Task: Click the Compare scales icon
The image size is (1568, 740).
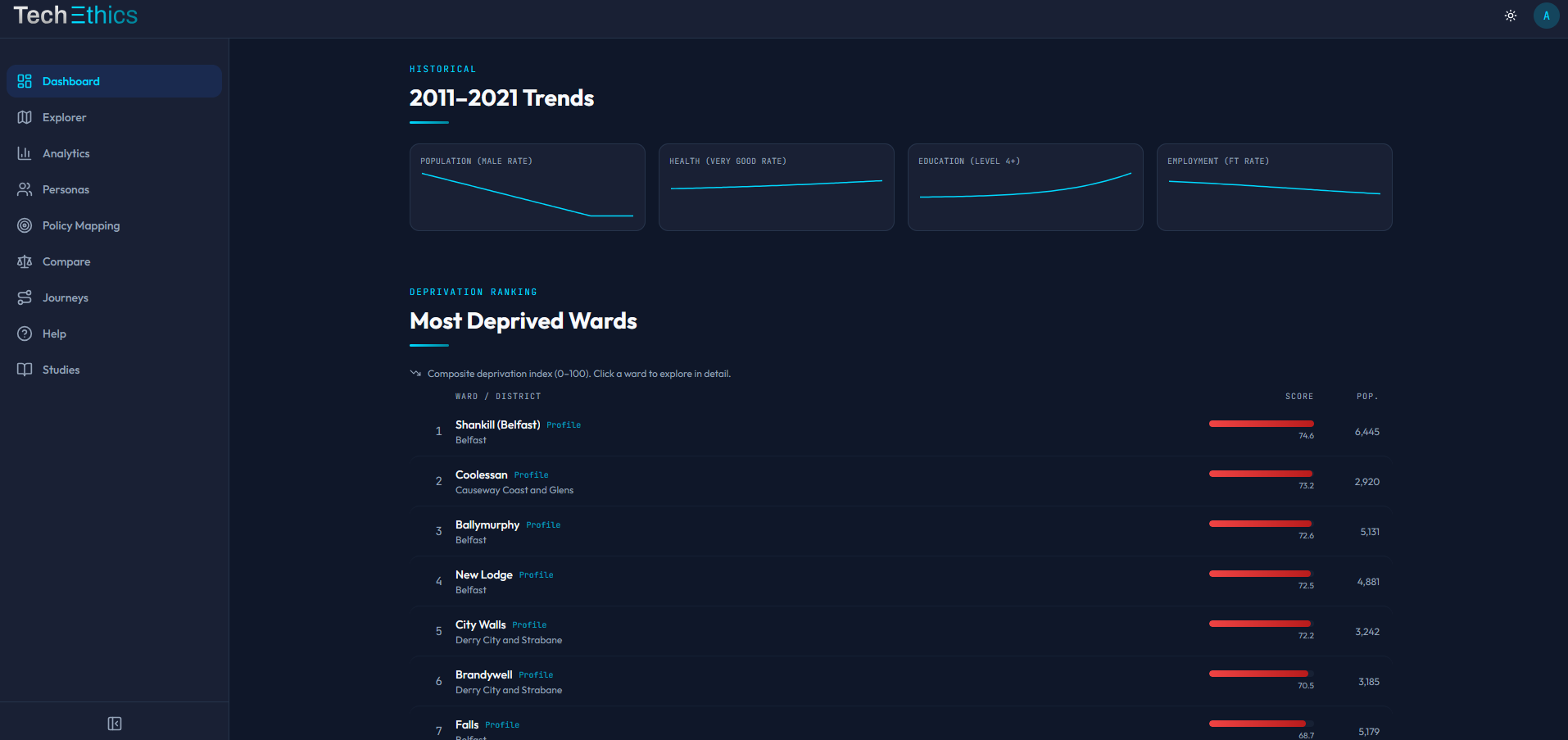Action: pos(25,261)
